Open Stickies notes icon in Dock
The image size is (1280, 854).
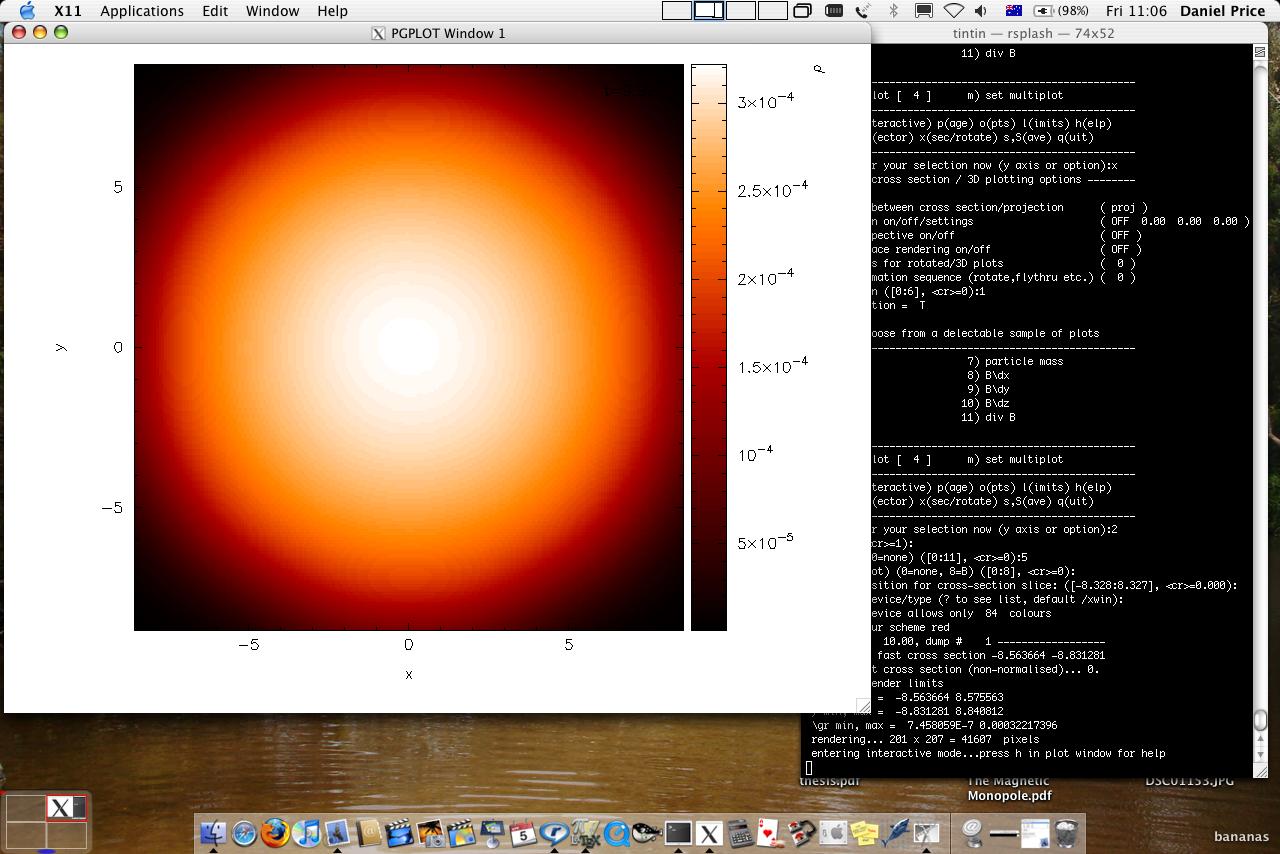click(x=864, y=833)
